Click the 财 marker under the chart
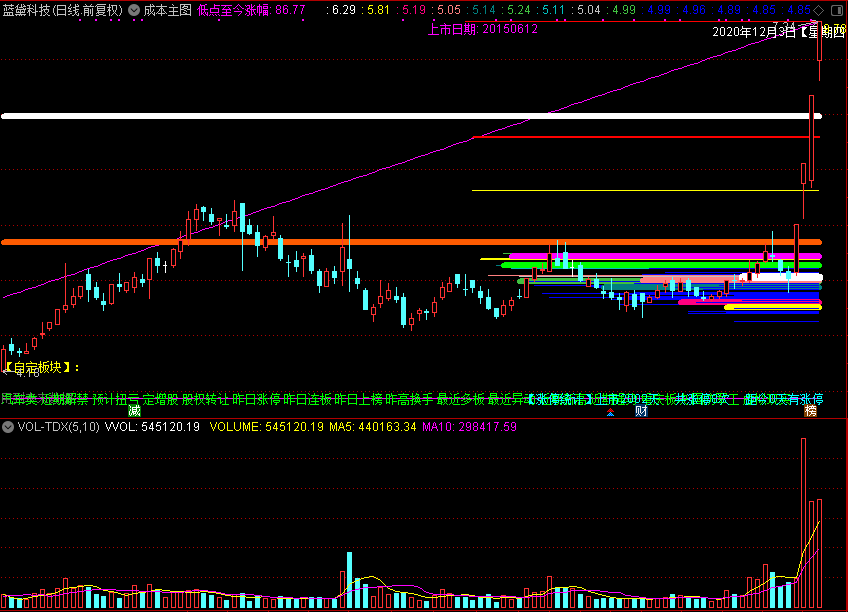The height and width of the screenshot is (612, 848). click(x=641, y=411)
